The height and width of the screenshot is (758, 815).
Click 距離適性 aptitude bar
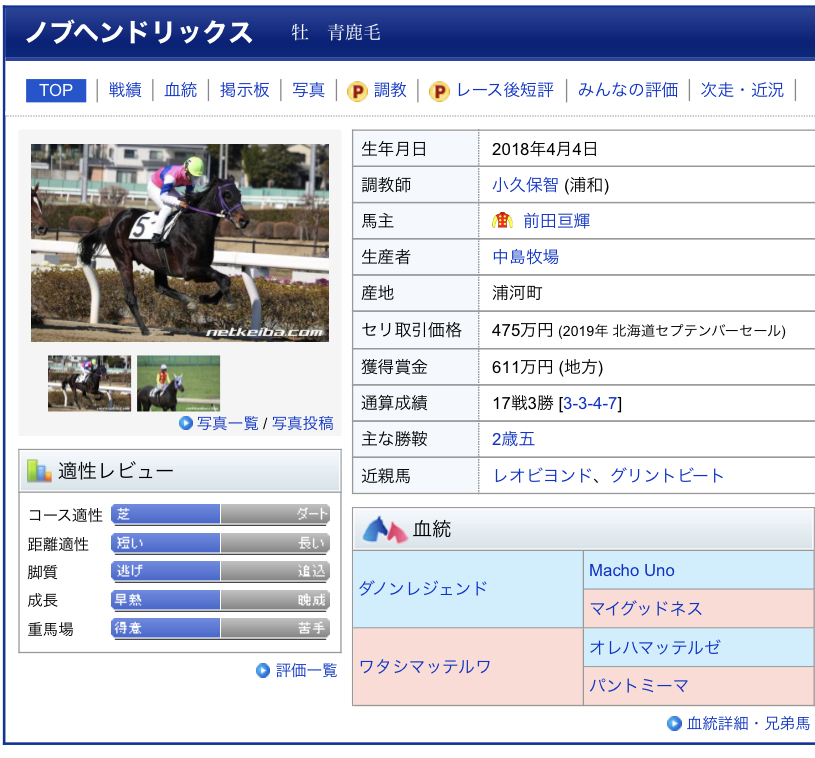point(220,543)
